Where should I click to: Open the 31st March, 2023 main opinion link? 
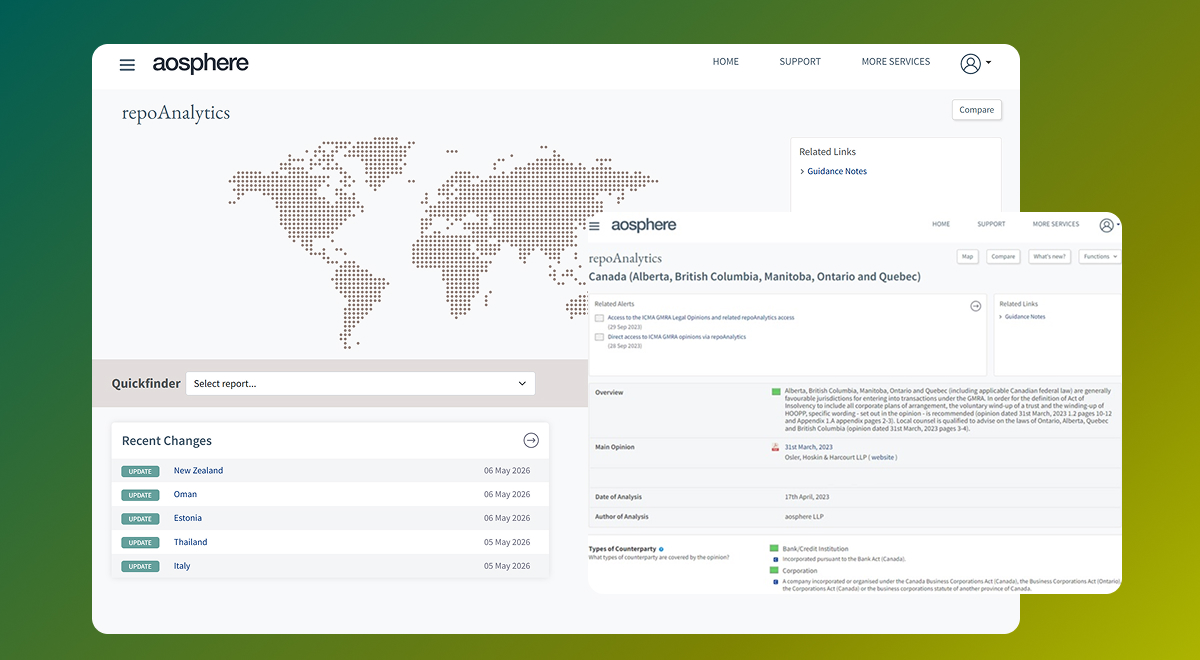807,448
